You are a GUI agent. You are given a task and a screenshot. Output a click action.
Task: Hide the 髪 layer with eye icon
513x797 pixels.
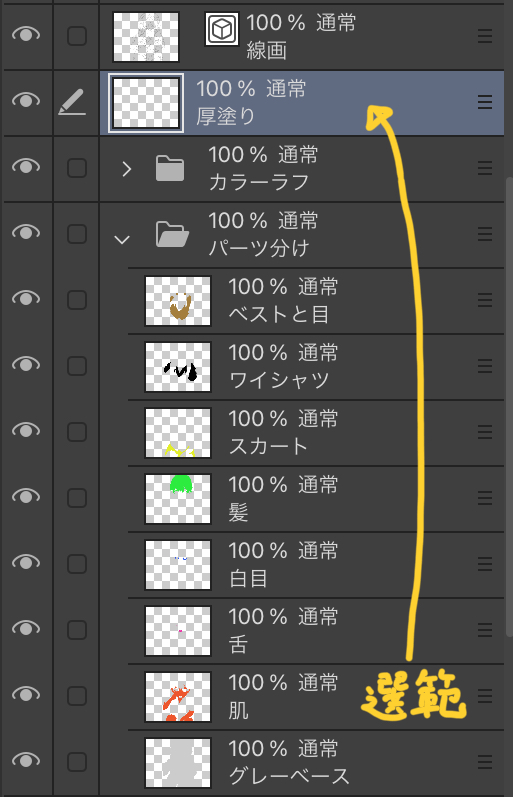[26, 496]
